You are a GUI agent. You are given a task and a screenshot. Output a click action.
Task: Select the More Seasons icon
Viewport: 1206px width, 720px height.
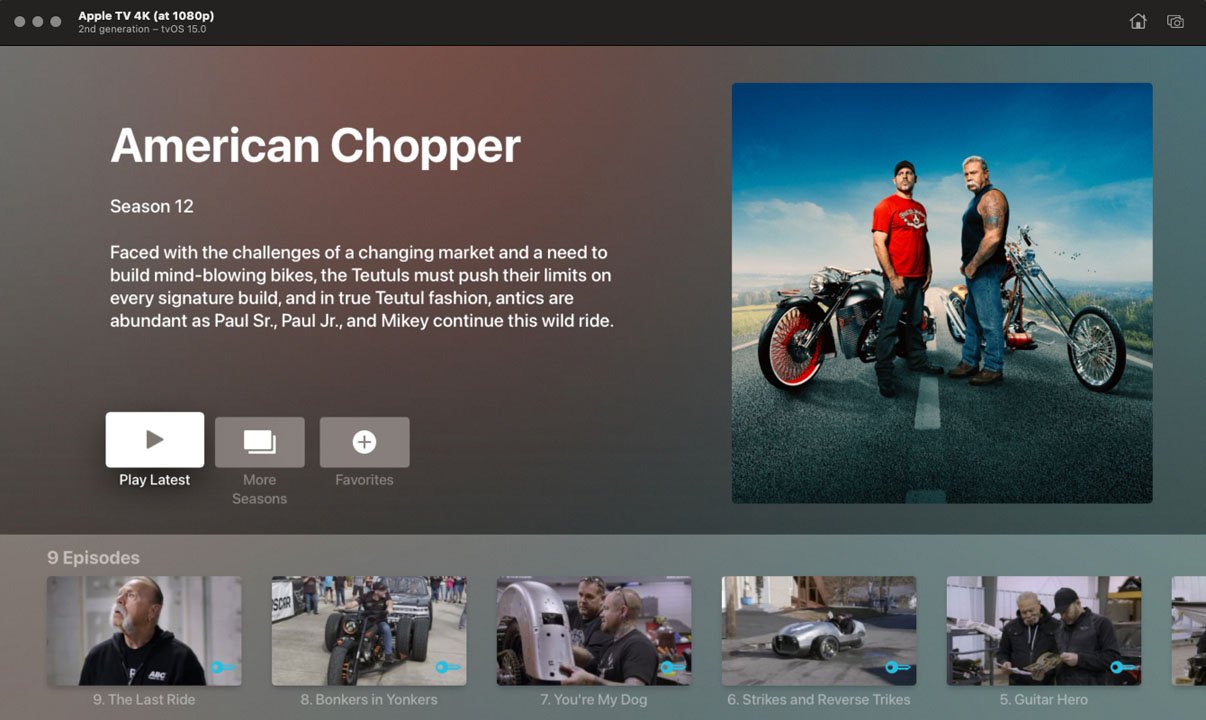pyautogui.click(x=259, y=441)
